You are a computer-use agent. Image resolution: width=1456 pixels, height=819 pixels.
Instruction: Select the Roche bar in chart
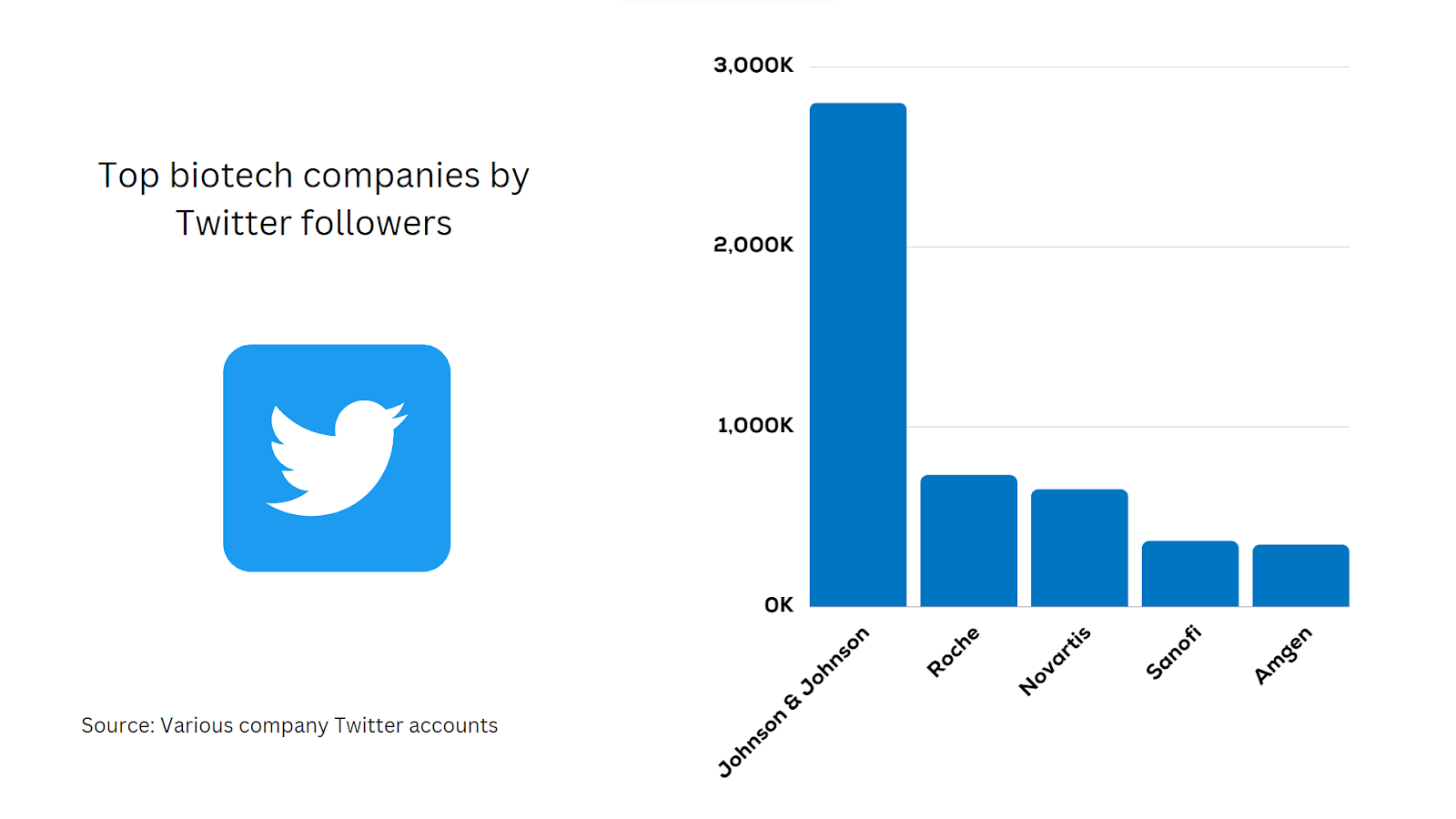coord(968,541)
